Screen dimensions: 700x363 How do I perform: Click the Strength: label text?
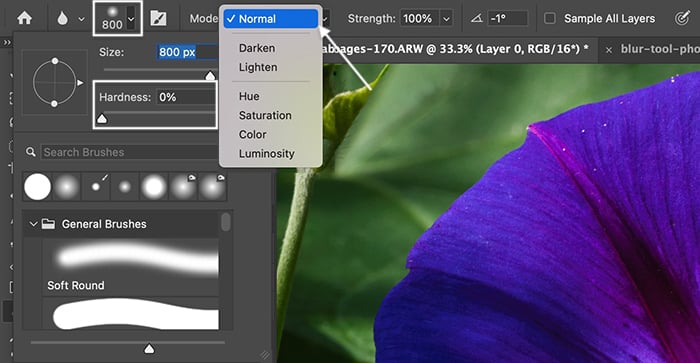click(x=371, y=18)
